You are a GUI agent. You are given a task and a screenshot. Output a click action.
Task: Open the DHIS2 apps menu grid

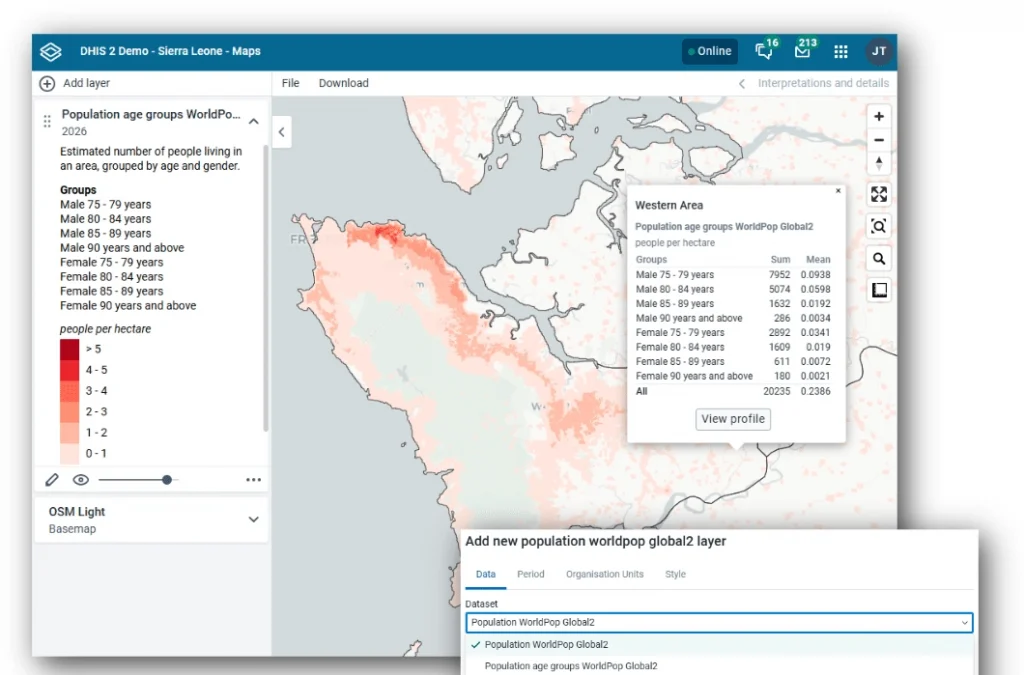point(840,51)
